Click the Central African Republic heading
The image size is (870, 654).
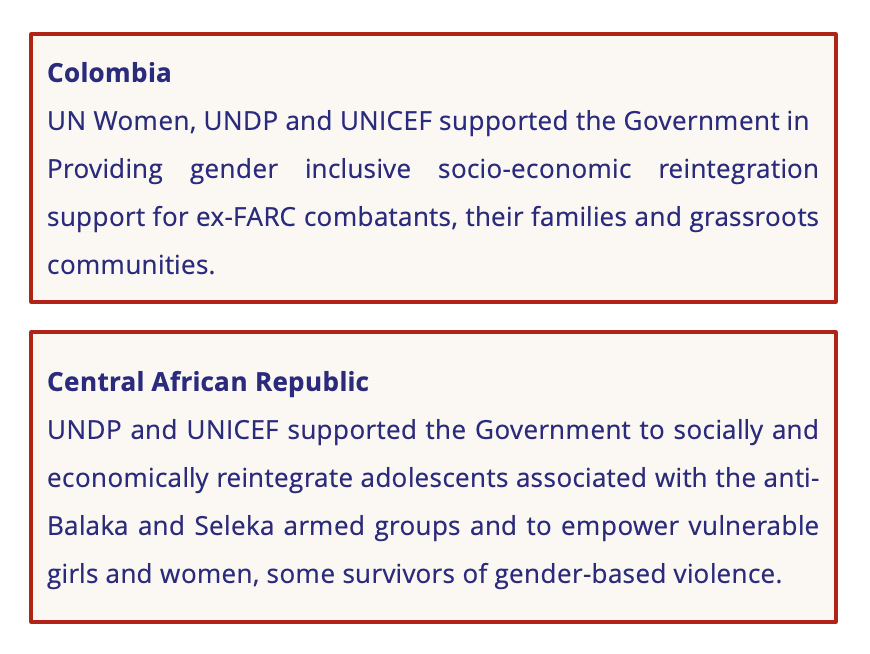tap(208, 382)
